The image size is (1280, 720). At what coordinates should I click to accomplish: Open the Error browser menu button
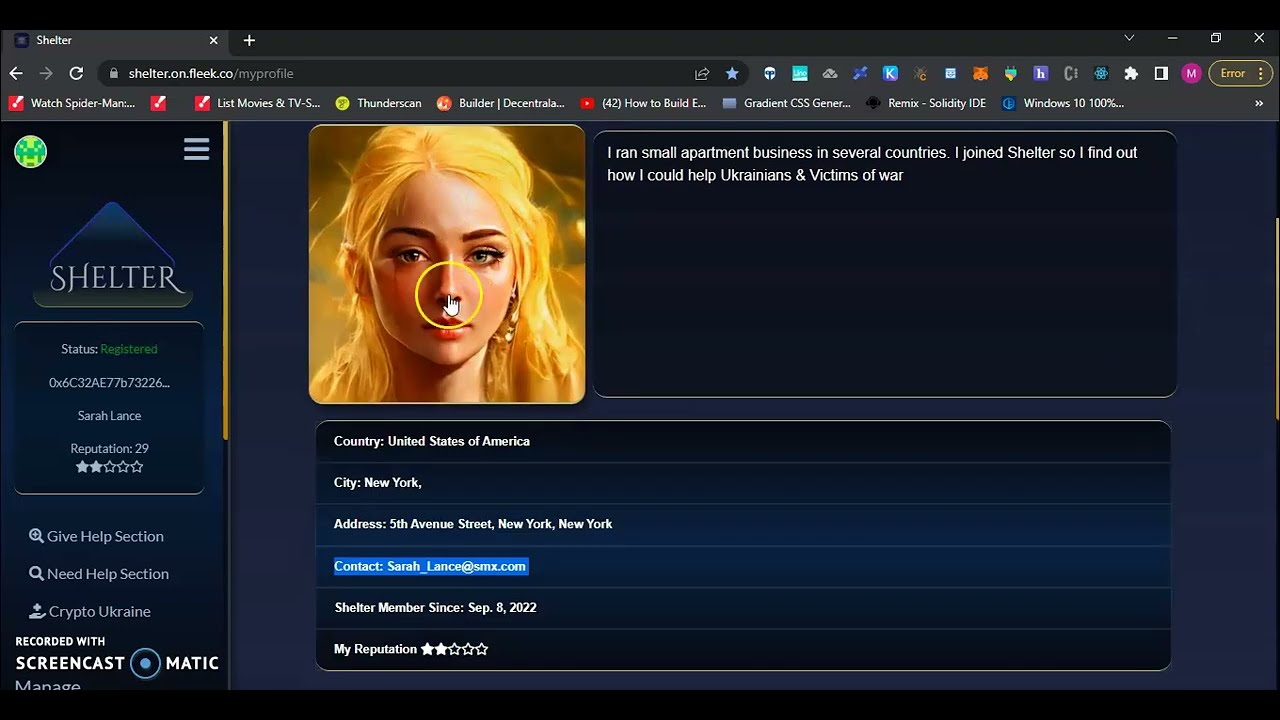coord(1240,73)
